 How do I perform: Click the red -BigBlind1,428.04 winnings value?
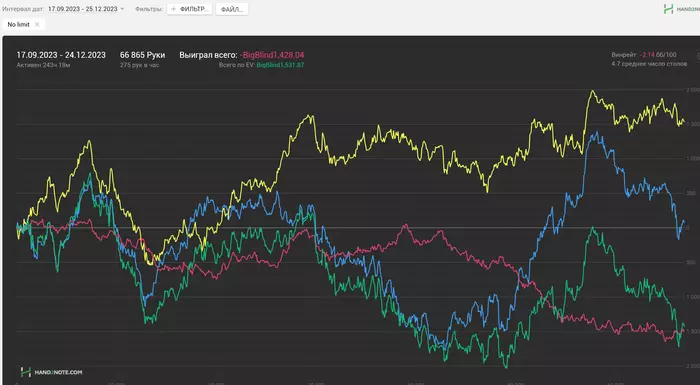click(x=272, y=55)
